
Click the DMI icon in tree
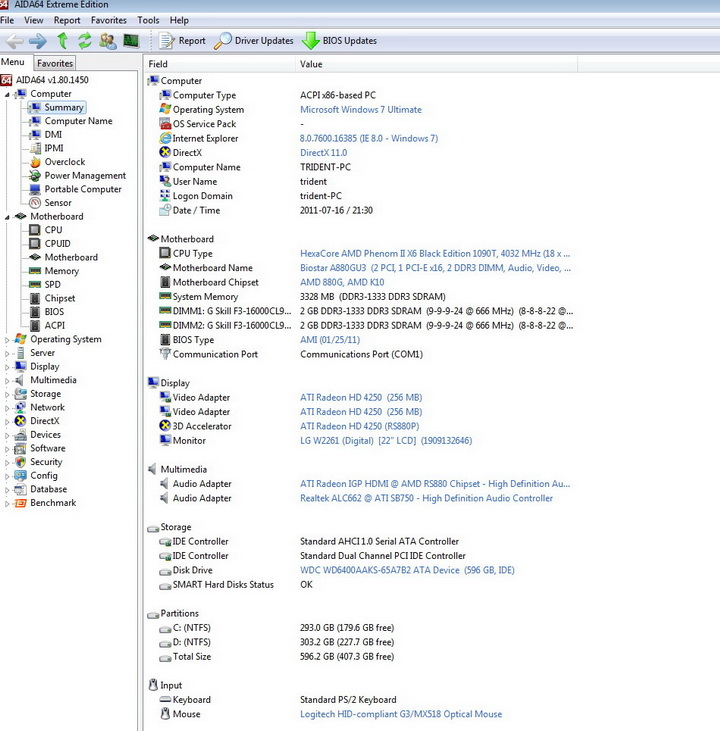35,135
